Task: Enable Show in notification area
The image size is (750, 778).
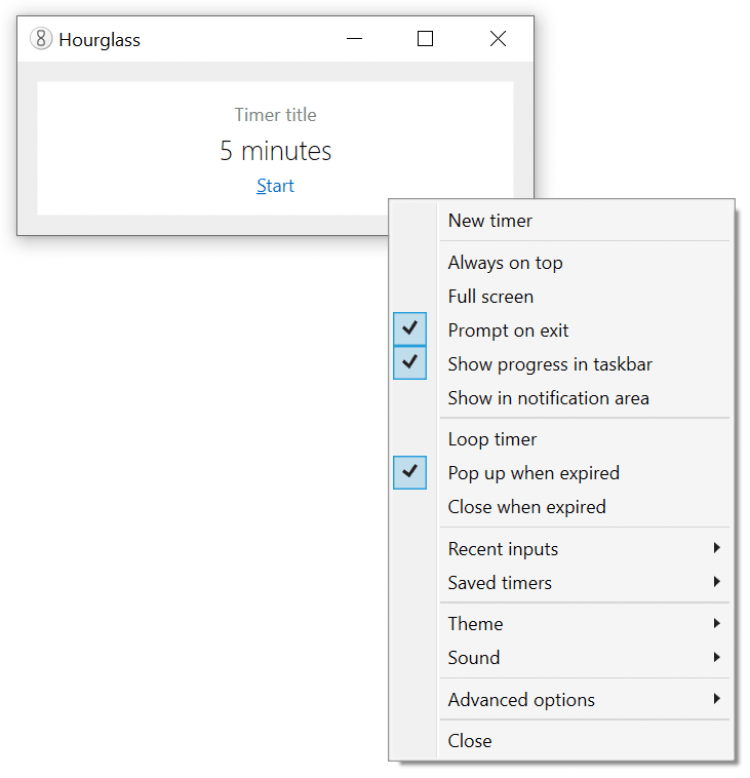Action: (x=548, y=398)
